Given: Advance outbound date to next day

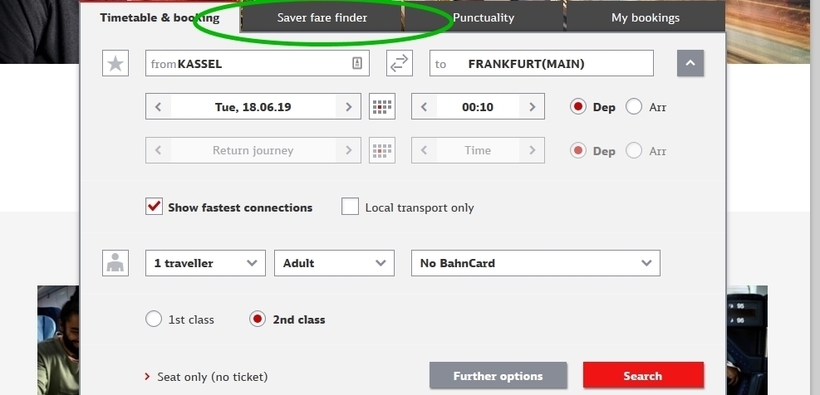Looking at the screenshot, I should coord(348,107).
